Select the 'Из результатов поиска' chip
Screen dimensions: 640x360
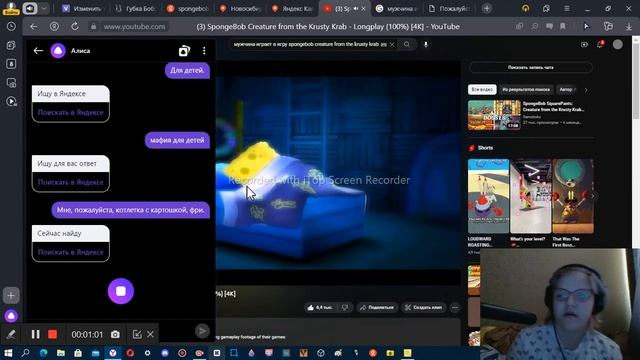[526, 89]
